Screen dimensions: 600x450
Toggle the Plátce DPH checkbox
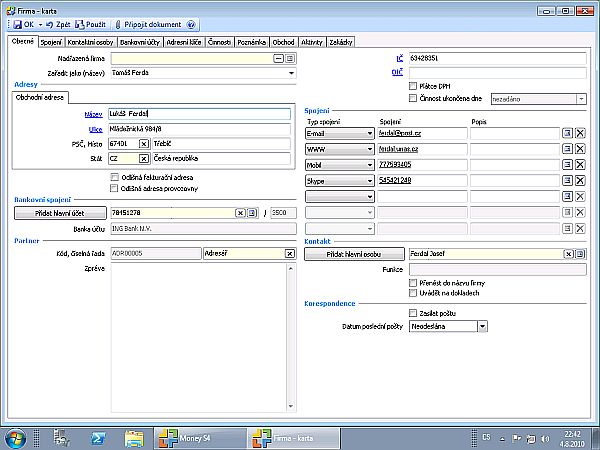click(412, 86)
